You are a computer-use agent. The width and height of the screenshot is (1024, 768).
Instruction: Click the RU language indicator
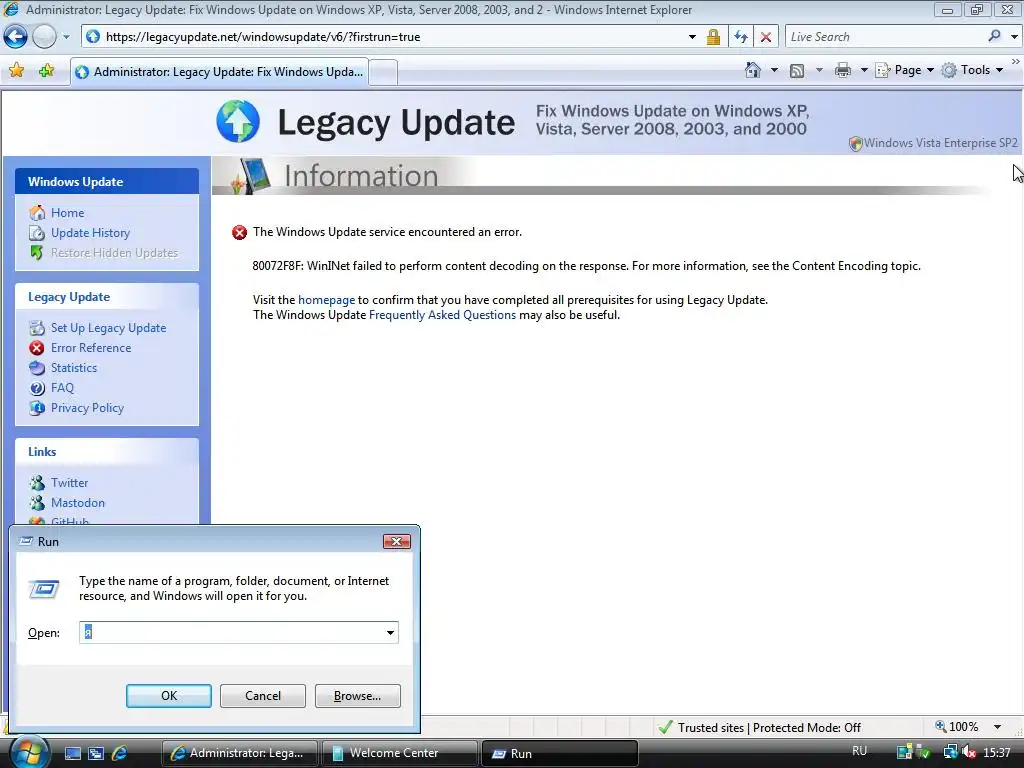[x=859, y=751]
